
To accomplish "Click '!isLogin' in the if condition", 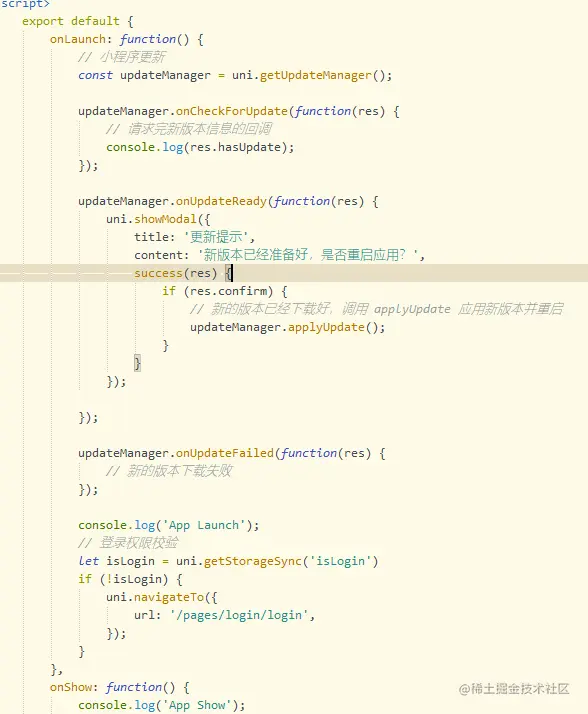I will pyautogui.click(x=134, y=579).
